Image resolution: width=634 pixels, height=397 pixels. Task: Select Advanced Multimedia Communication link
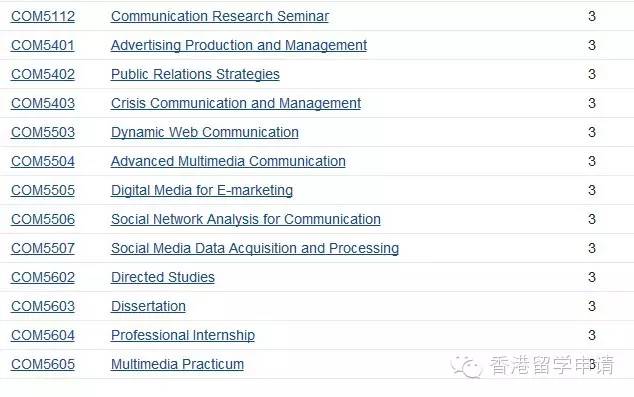coord(228,162)
